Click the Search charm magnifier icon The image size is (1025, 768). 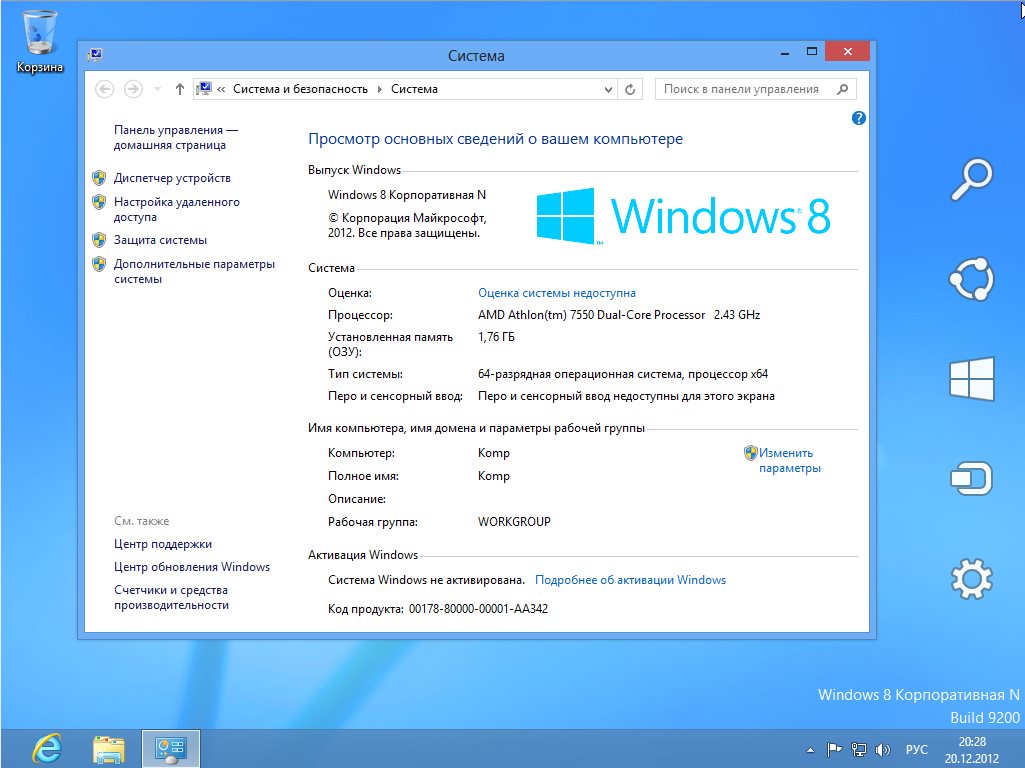click(x=971, y=179)
